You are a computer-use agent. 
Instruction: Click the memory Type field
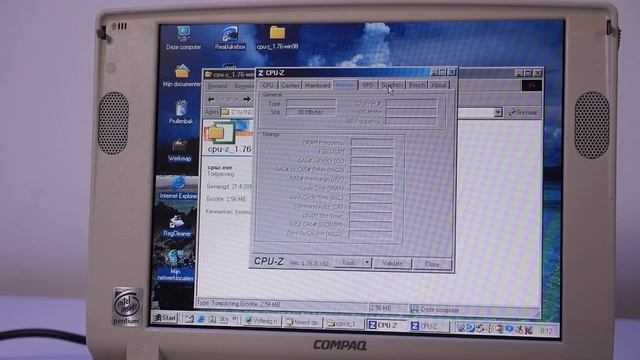311,103
